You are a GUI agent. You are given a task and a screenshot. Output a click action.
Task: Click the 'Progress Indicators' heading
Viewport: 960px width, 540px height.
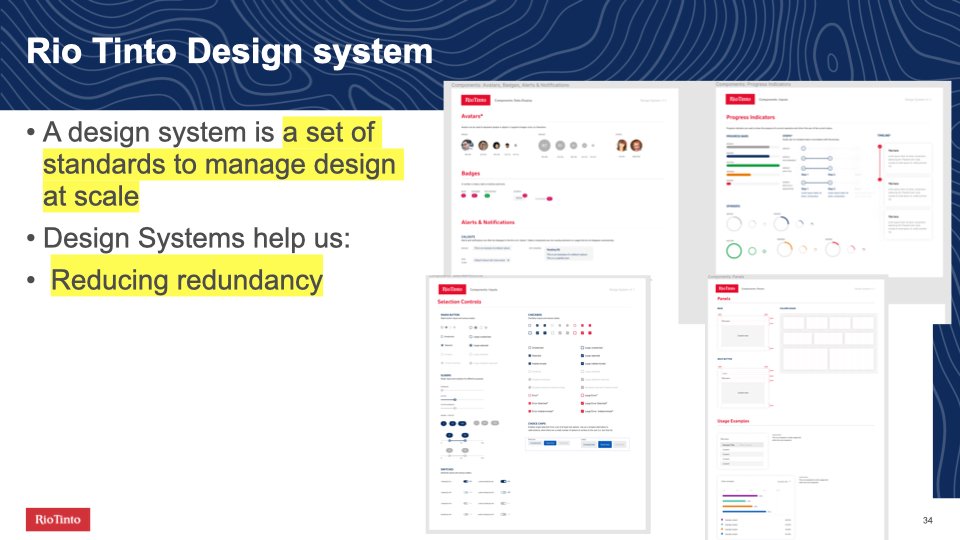750,117
